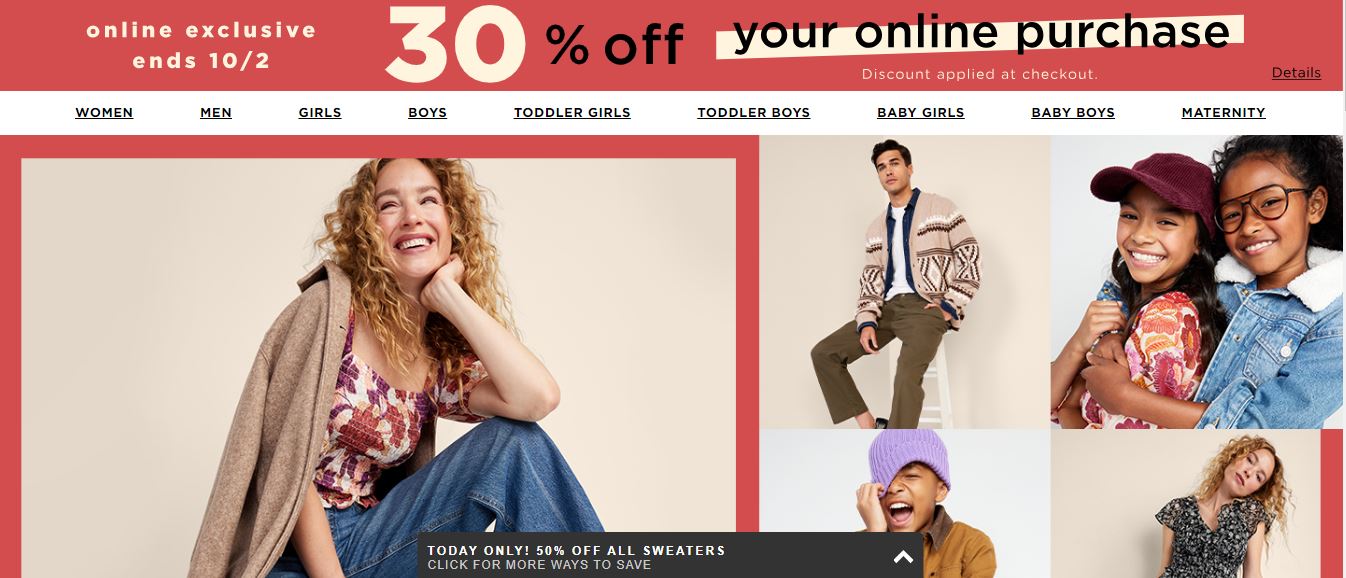Viewport: 1346px width, 578px height.
Task: Select the woman in black floral dress
Action: coord(1186,504)
